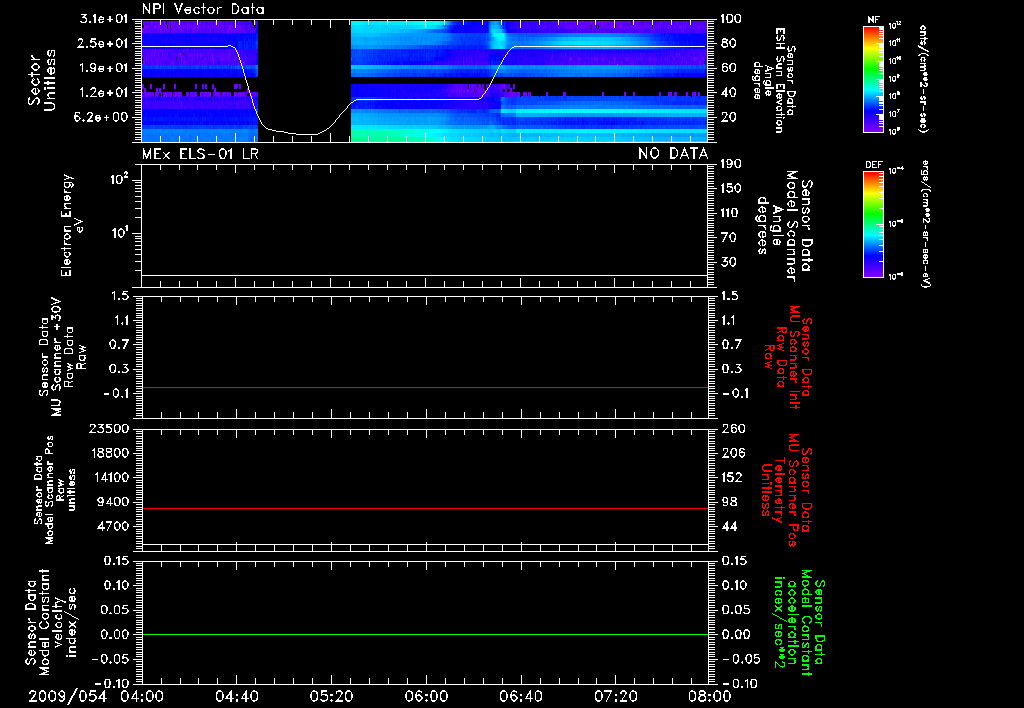Click the 07:20 time axis label
This screenshot has height=708, width=1024.
tap(616, 696)
